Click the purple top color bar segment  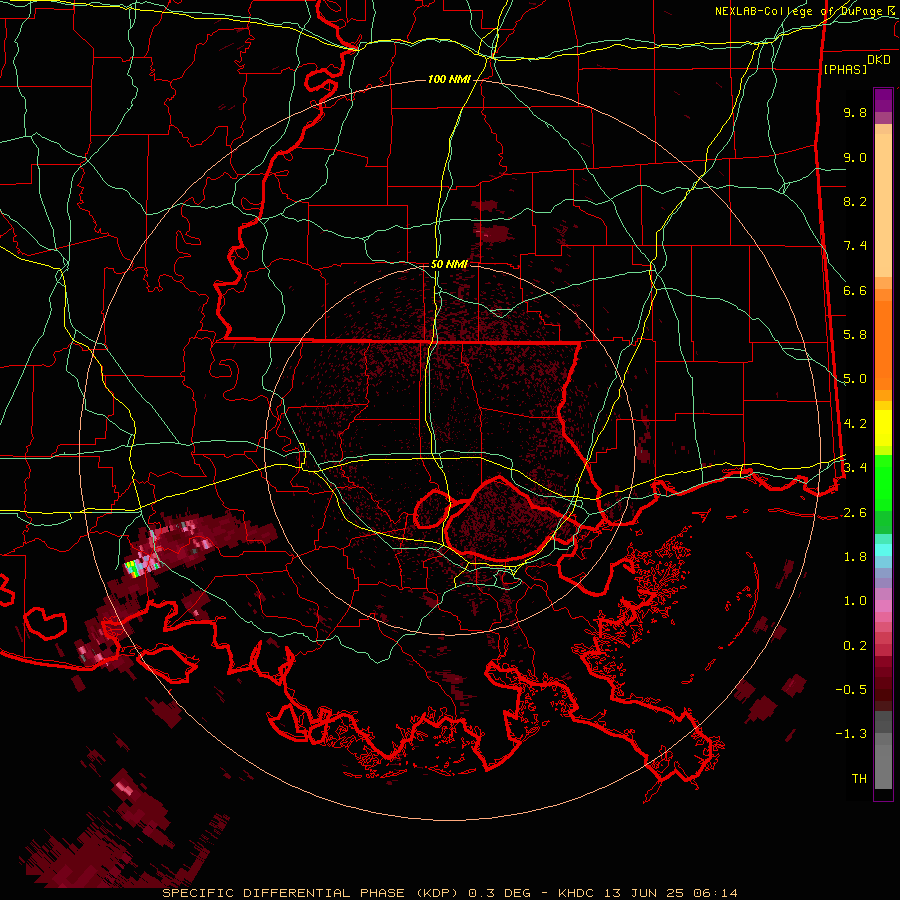(883, 100)
